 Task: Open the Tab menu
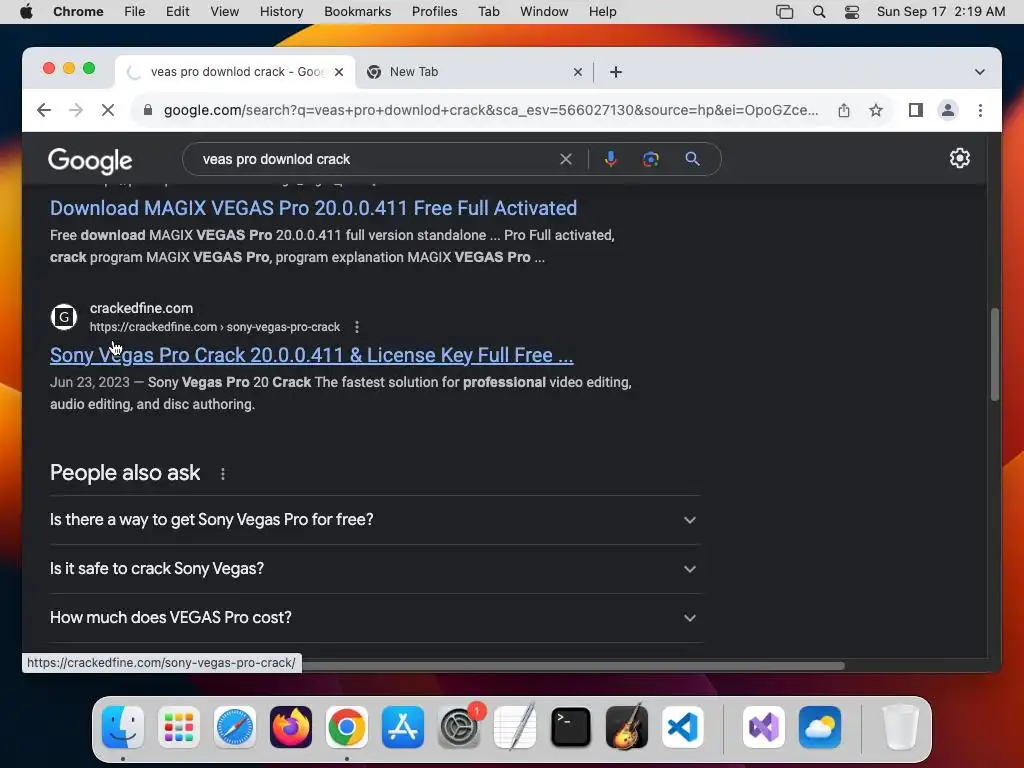(x=488, y=12)
